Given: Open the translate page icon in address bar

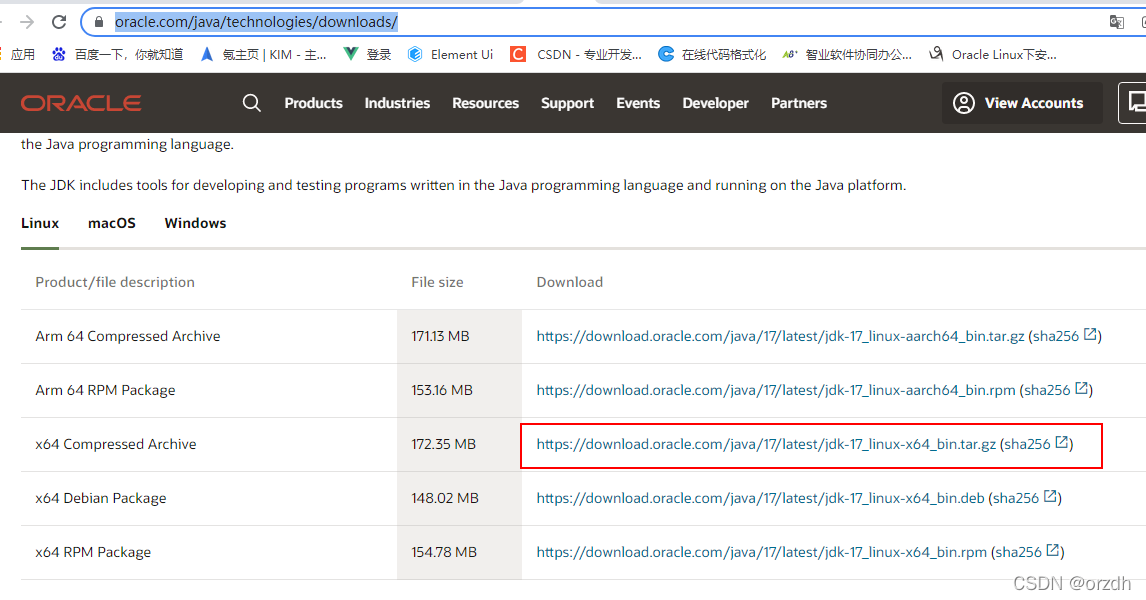Looking at the screenshot, I should (1116, 22).
